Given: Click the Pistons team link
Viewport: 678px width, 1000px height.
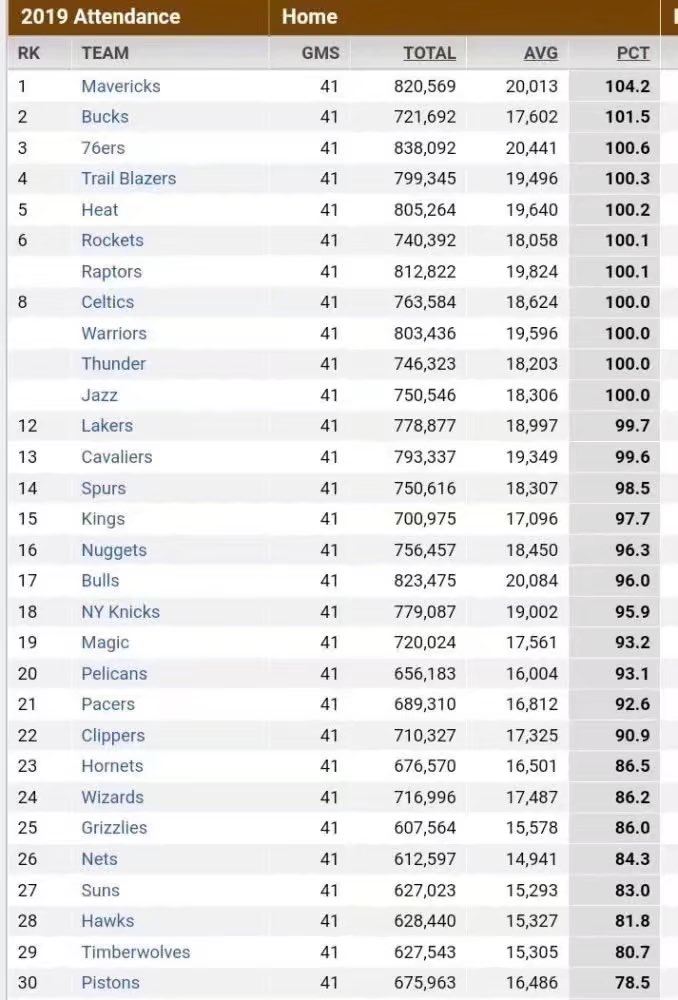Looking at the screenshot, I should click(110, 983).
